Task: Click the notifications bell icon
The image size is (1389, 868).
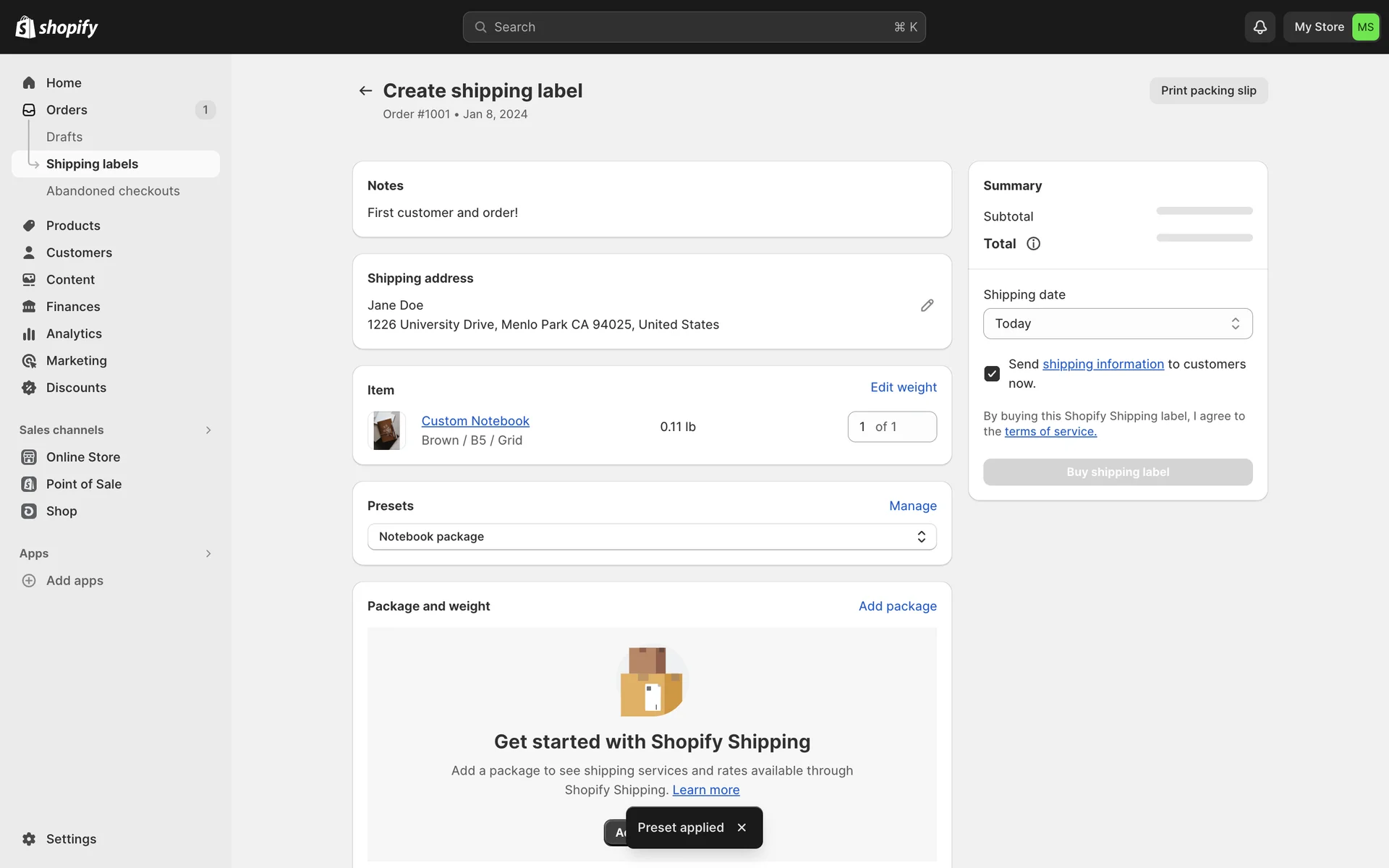Action: 1260,27
